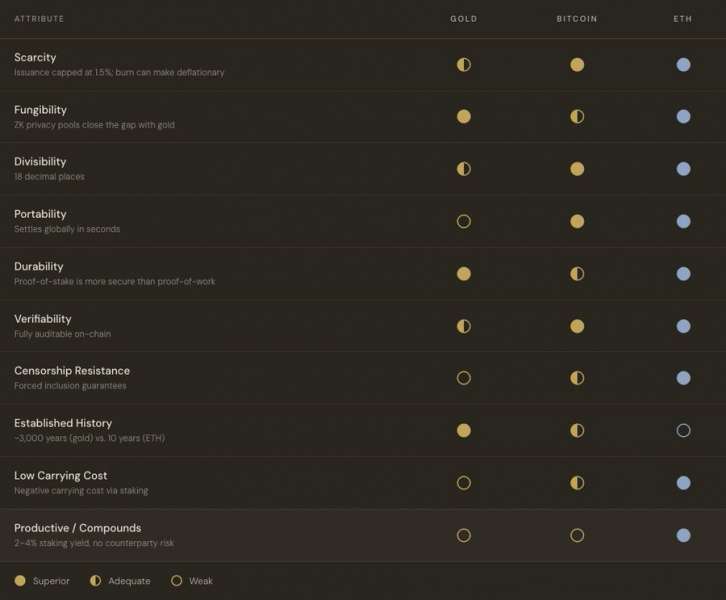Click Bitcoin's half-filled Durability indicator
Screen dimensions: 726x600
pos(577,274)
